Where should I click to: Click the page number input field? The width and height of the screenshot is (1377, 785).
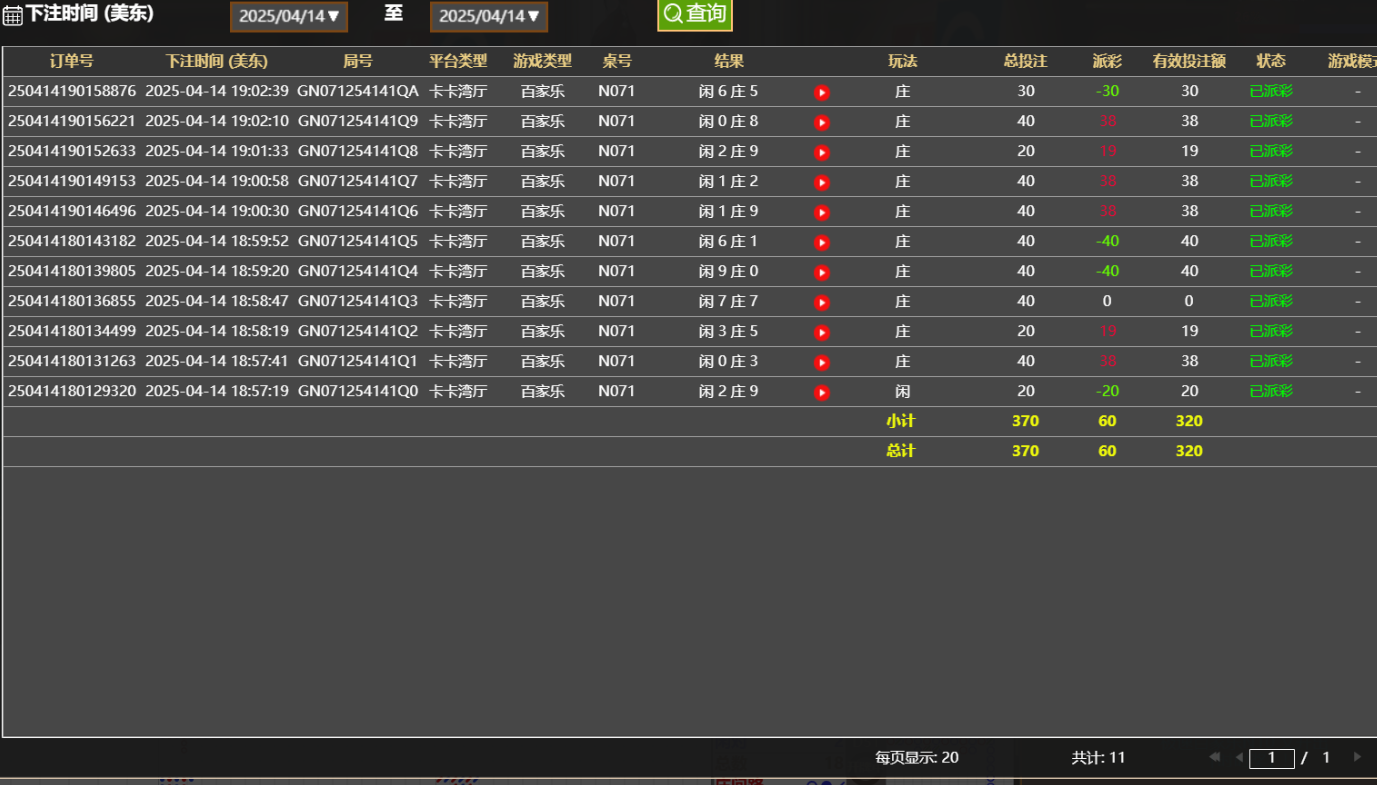1272,758
